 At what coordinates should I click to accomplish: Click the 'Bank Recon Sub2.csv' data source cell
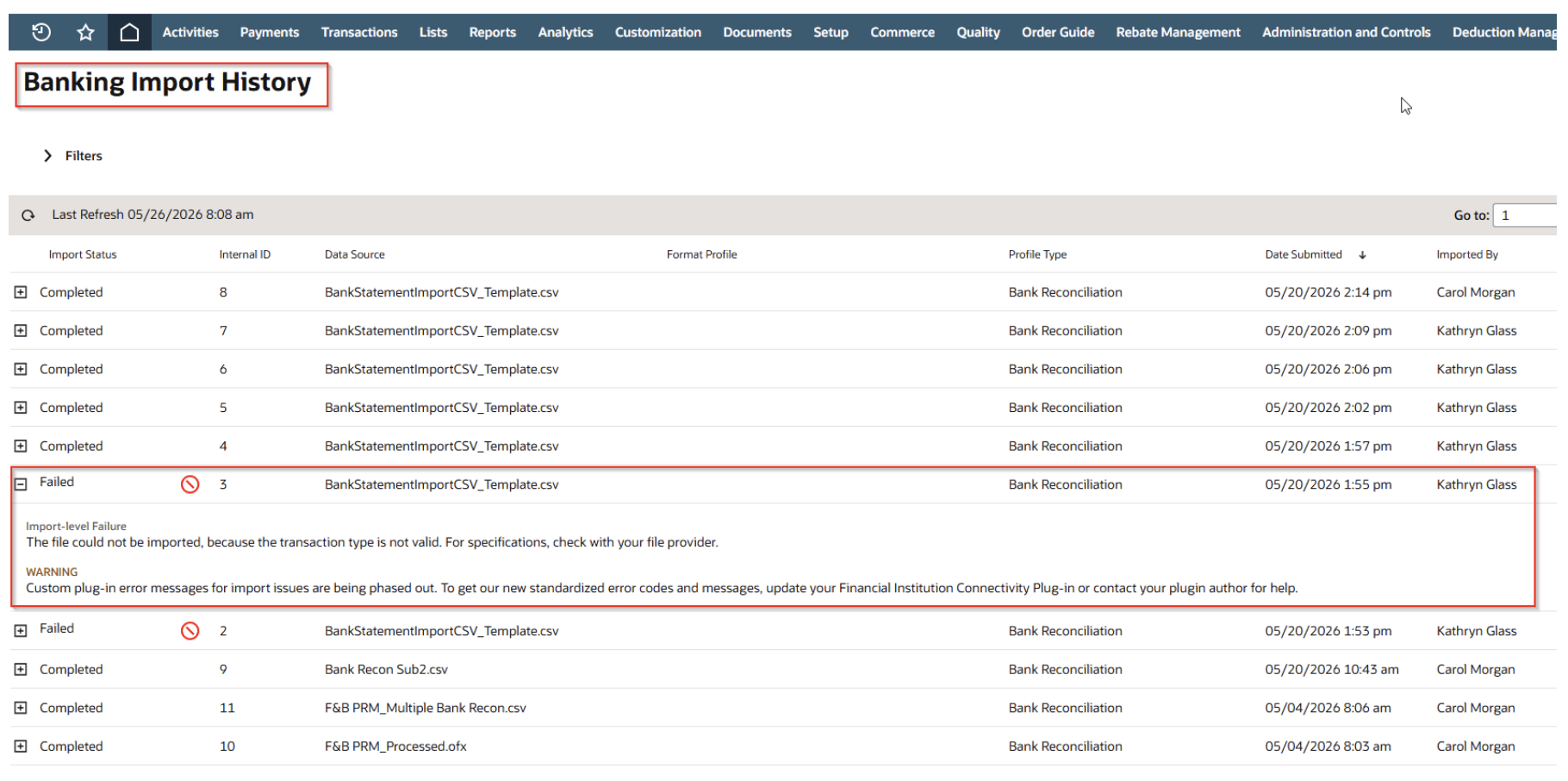pyautogui.click(x=386, y=670)
